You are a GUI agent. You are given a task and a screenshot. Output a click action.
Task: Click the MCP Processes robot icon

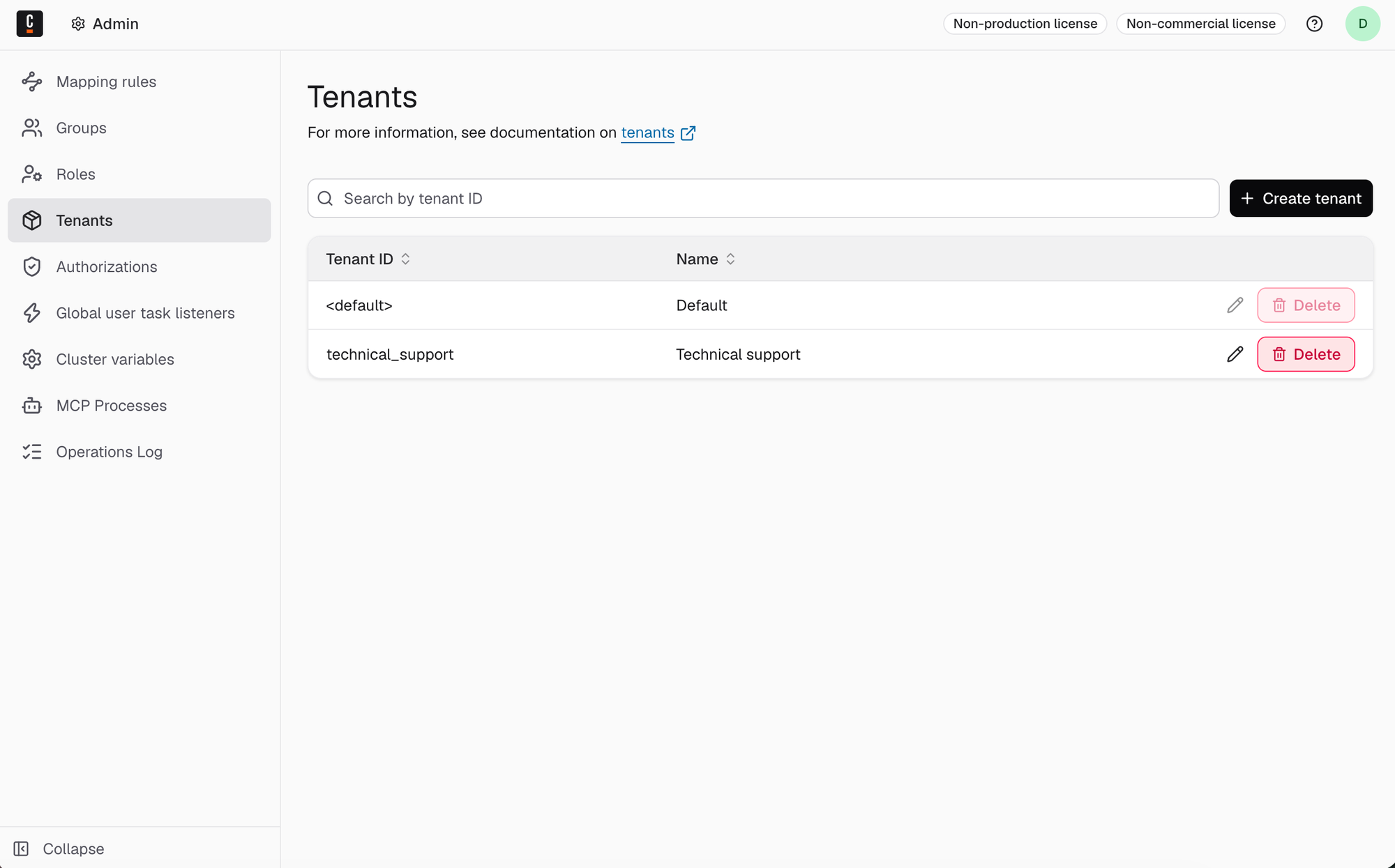[x=32, y=406]
